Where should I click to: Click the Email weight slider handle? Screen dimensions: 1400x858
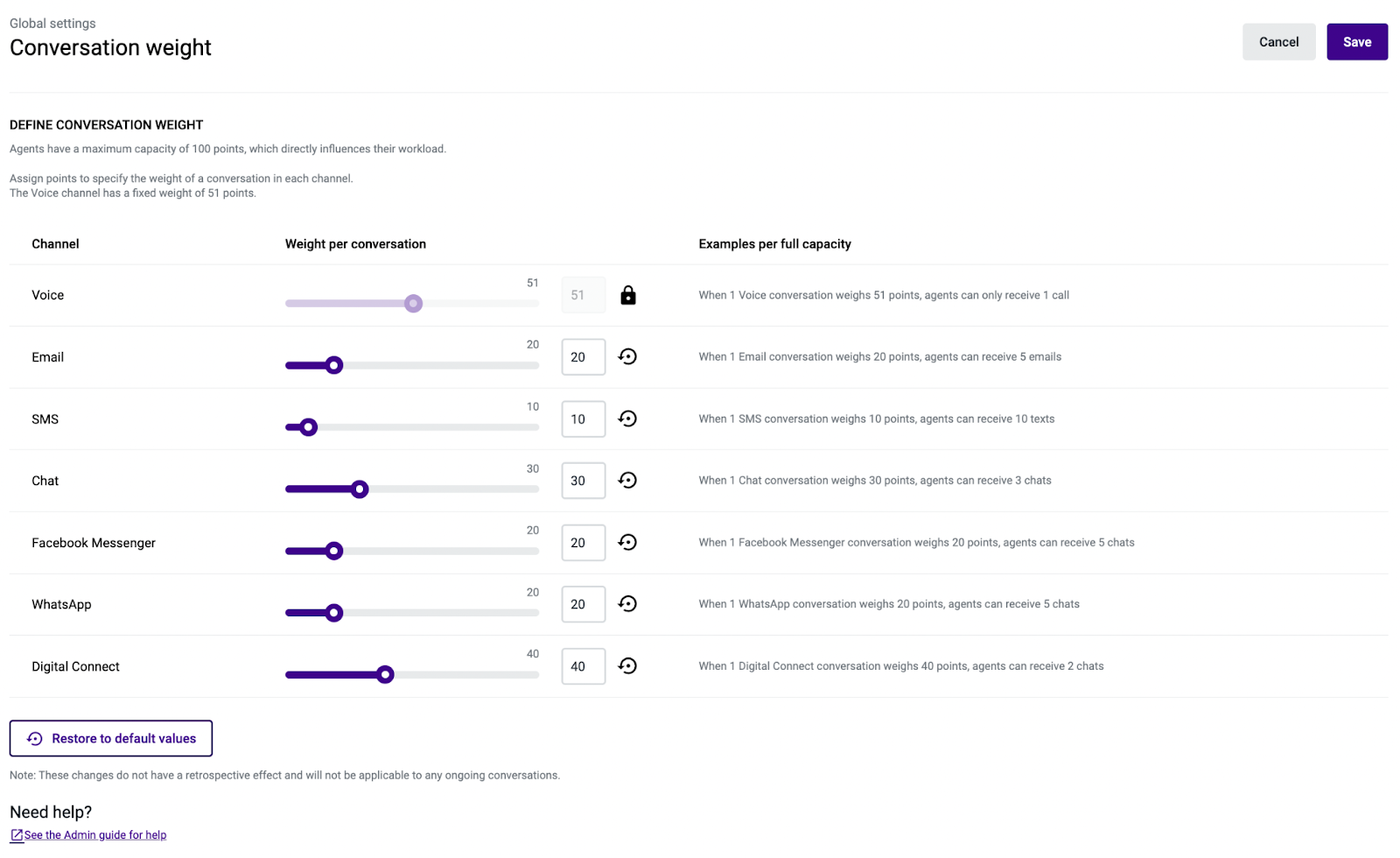[333, 365]
